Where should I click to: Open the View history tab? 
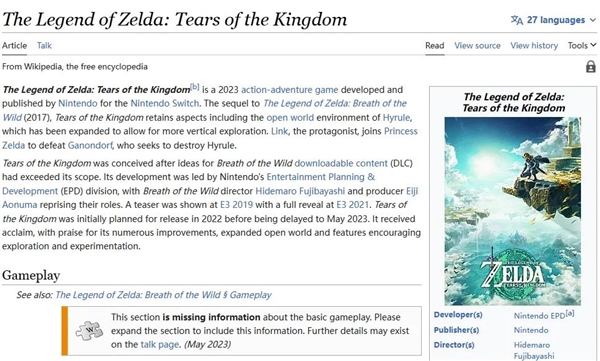click(534, 46)
